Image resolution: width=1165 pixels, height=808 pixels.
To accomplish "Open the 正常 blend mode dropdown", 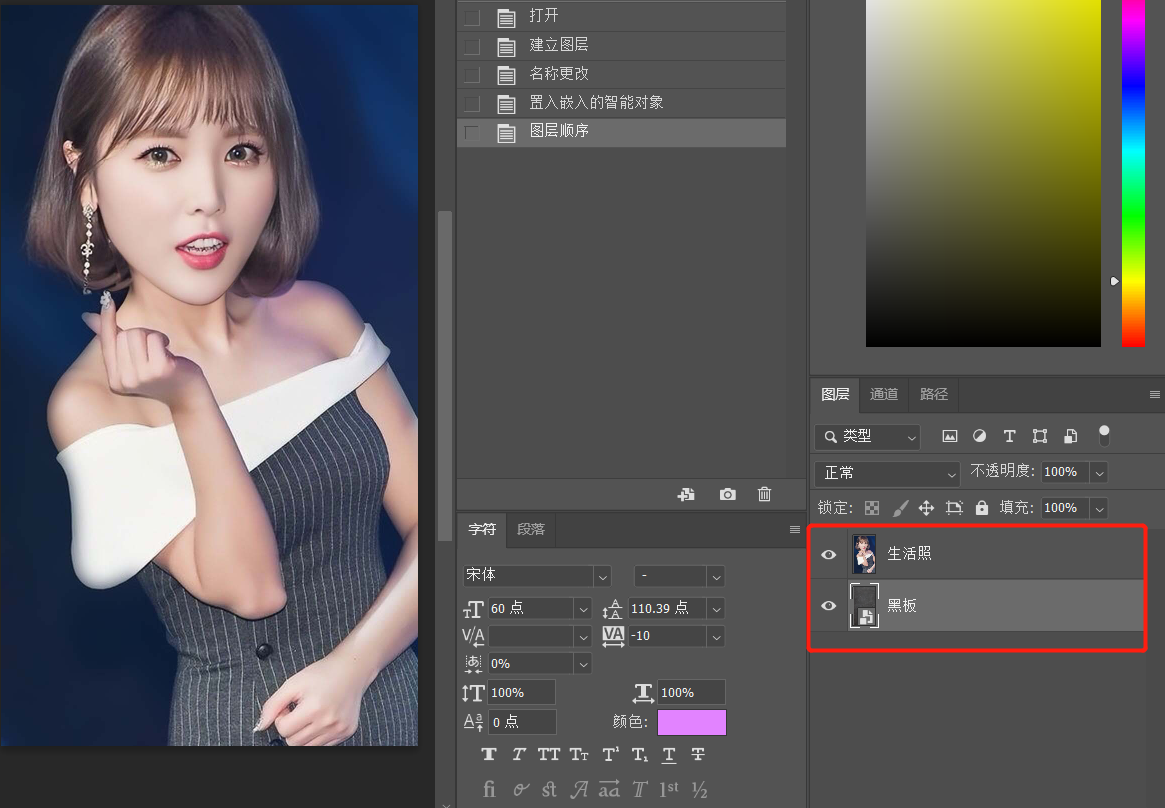I will coord(887,472).
